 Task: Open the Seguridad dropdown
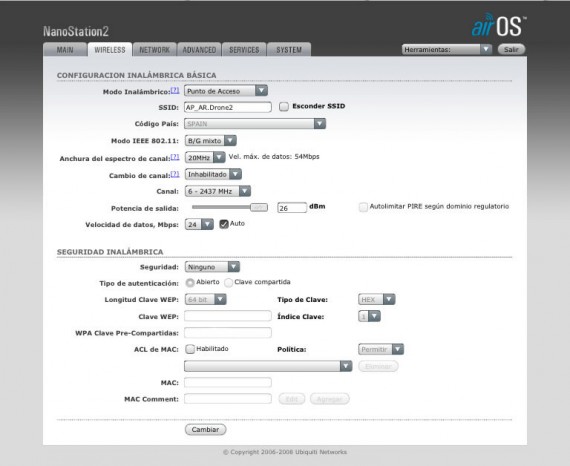click(212, 267)
